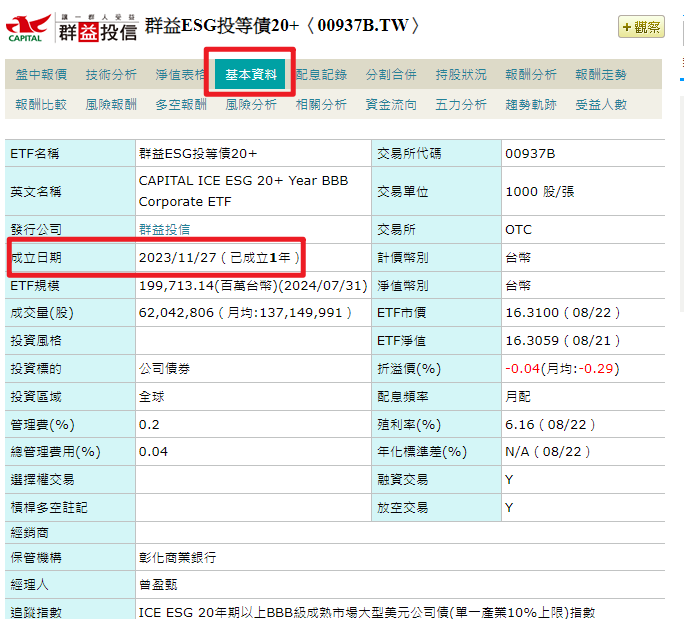Open the 淨值表格 tab
The width and height of the screenshot is (684, 619).
pos(181,75)
